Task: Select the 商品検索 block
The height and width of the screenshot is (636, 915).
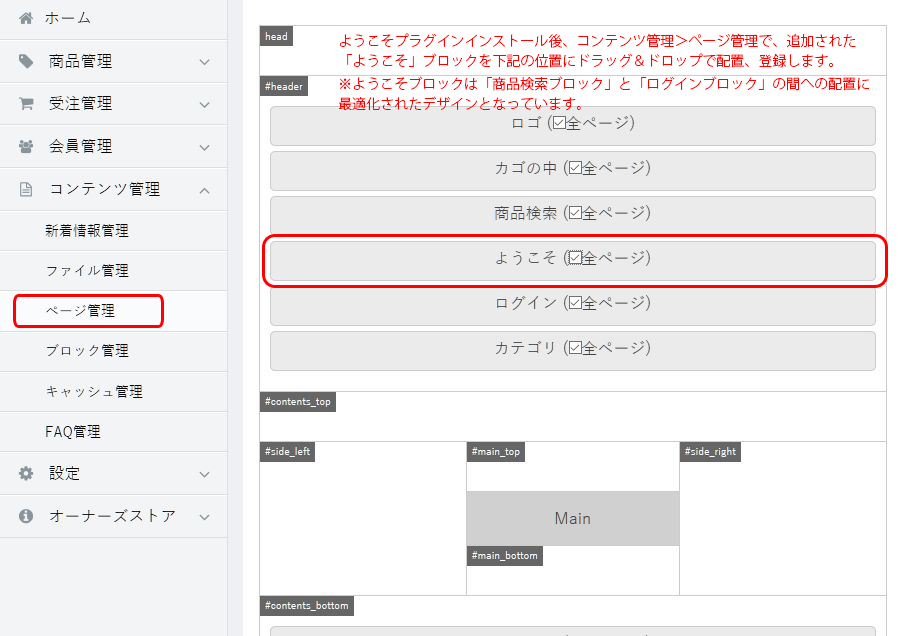Action: 572,215
